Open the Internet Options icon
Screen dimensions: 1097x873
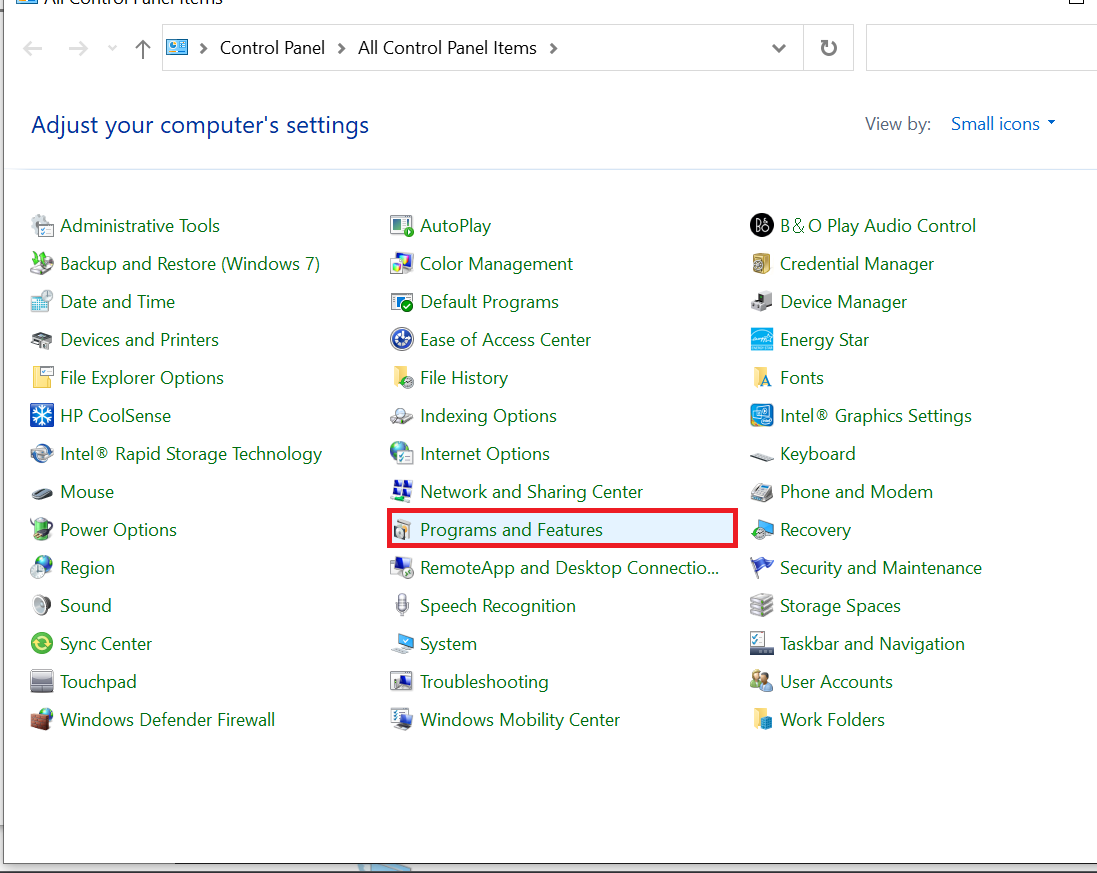(x=402, y=453)
